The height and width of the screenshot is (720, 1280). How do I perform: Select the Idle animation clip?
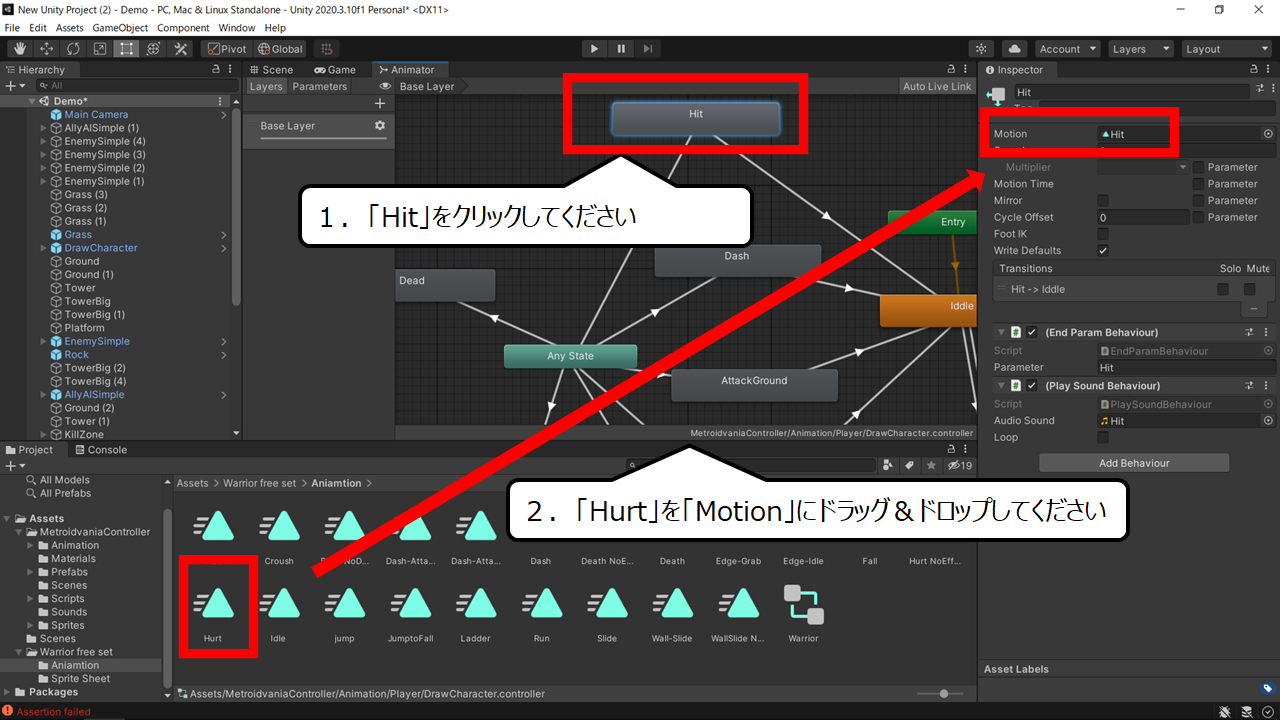point(278,613)
